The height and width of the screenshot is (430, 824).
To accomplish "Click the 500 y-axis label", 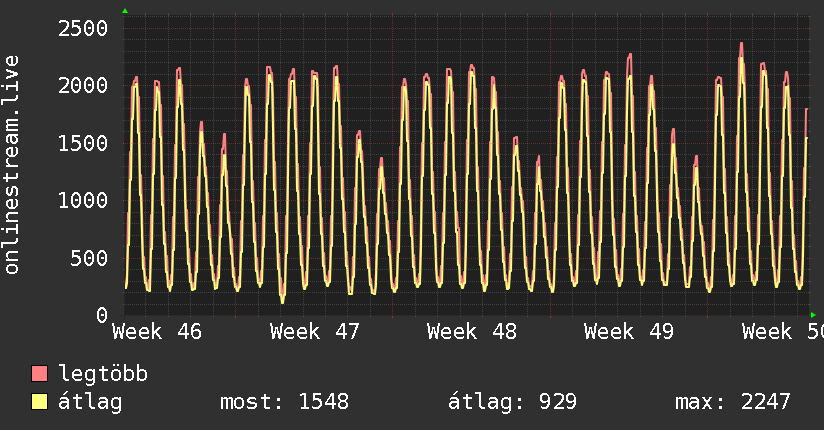I will coord(89,258).
